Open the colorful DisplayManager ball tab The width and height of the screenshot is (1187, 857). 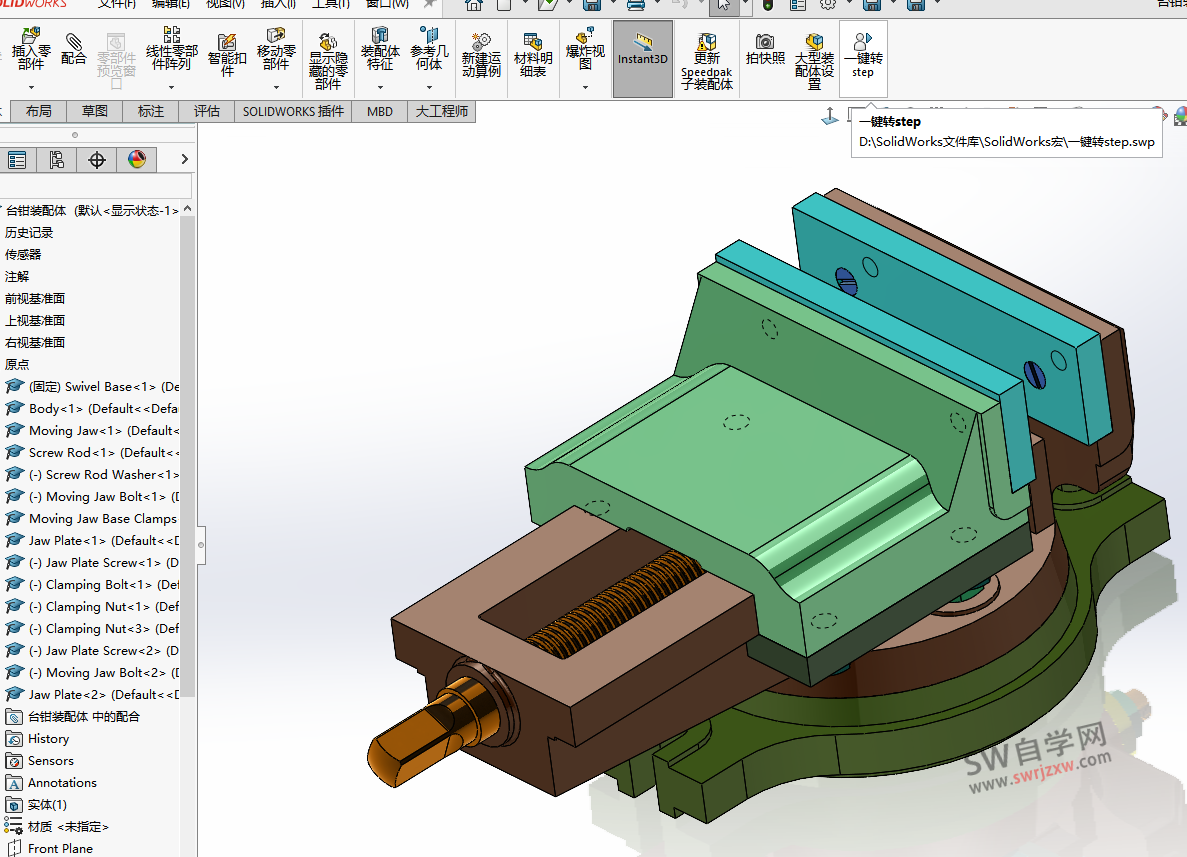137,159
